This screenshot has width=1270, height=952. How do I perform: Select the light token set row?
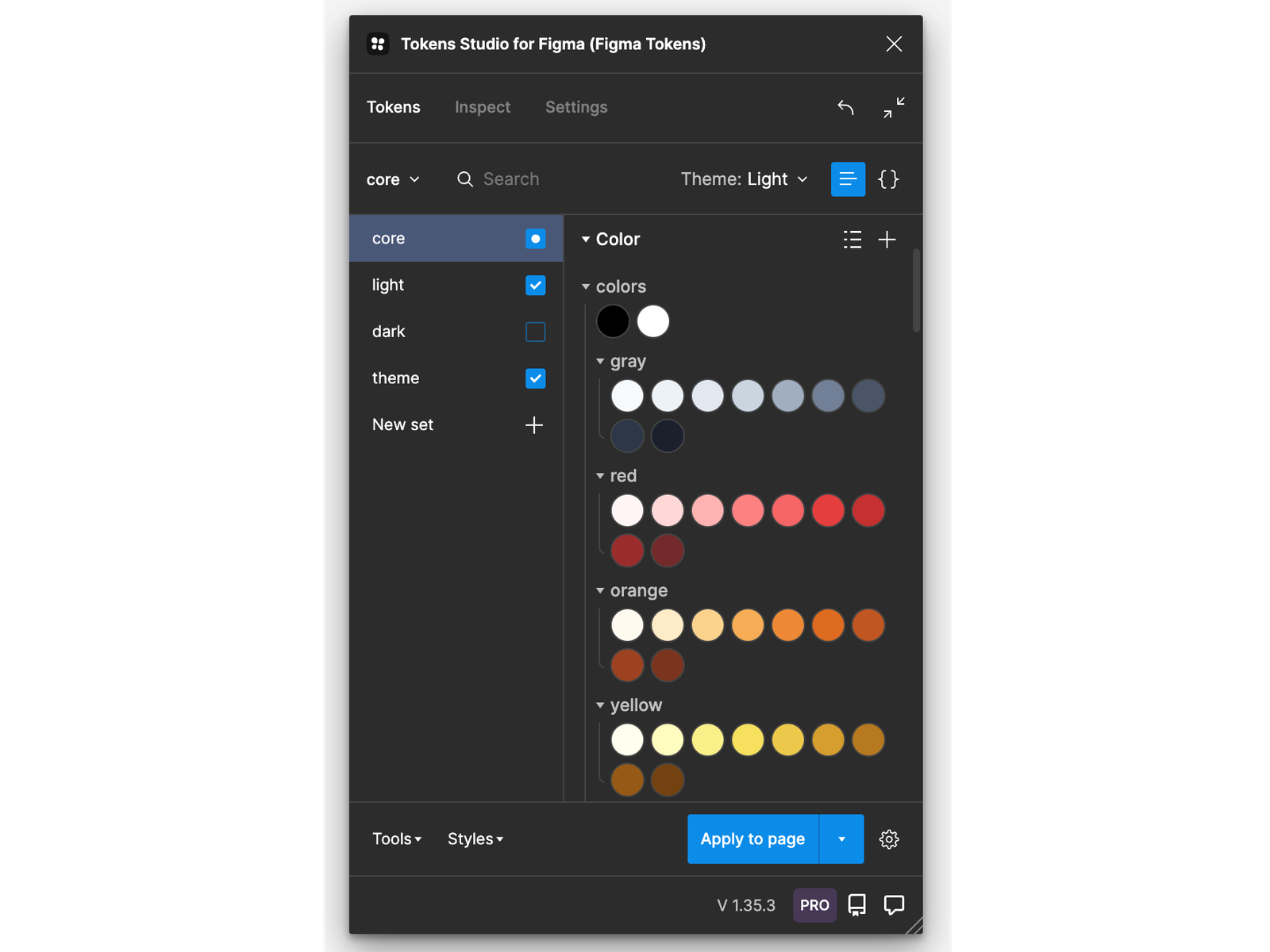tap(456, 286)
